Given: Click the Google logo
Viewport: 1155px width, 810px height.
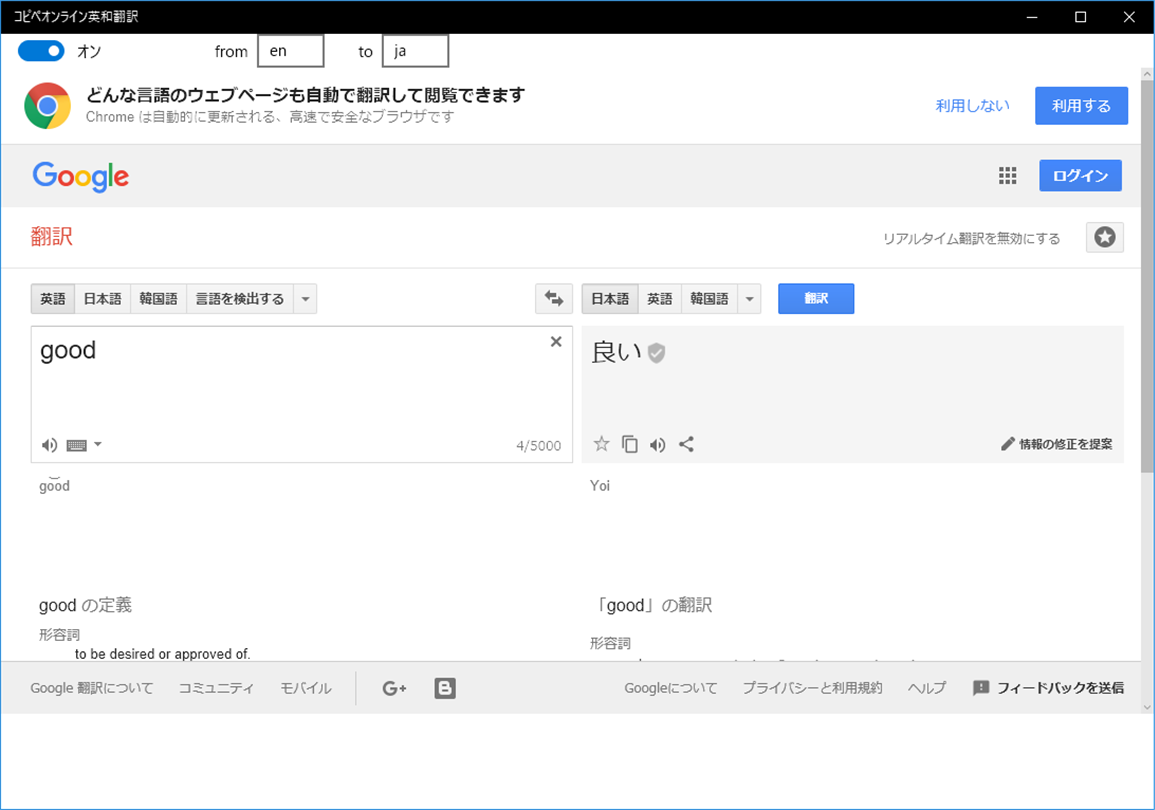Looking at the screenshot, I should click(81, 176).
